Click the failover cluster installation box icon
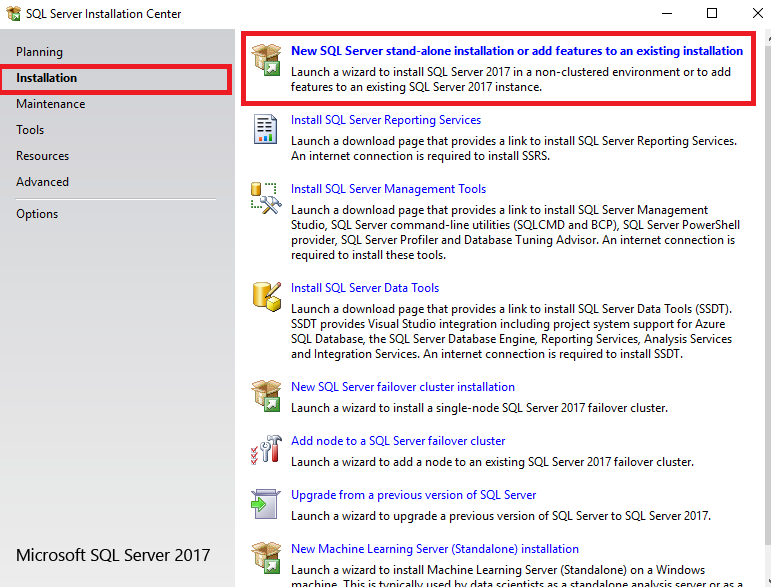This screenshot has height=587, width=771. (266, 396)
